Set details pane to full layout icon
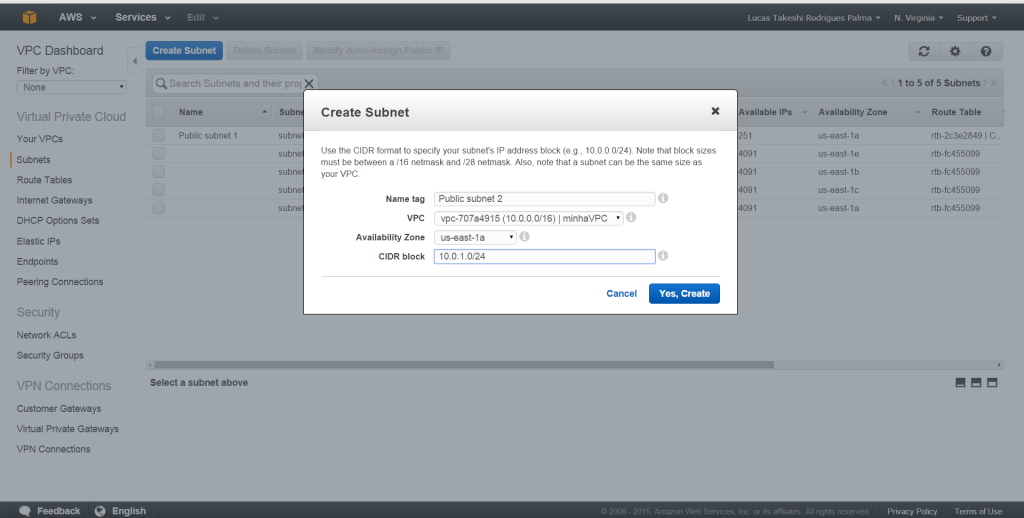This screenshot has width=1024, height=518. [992, 383]
